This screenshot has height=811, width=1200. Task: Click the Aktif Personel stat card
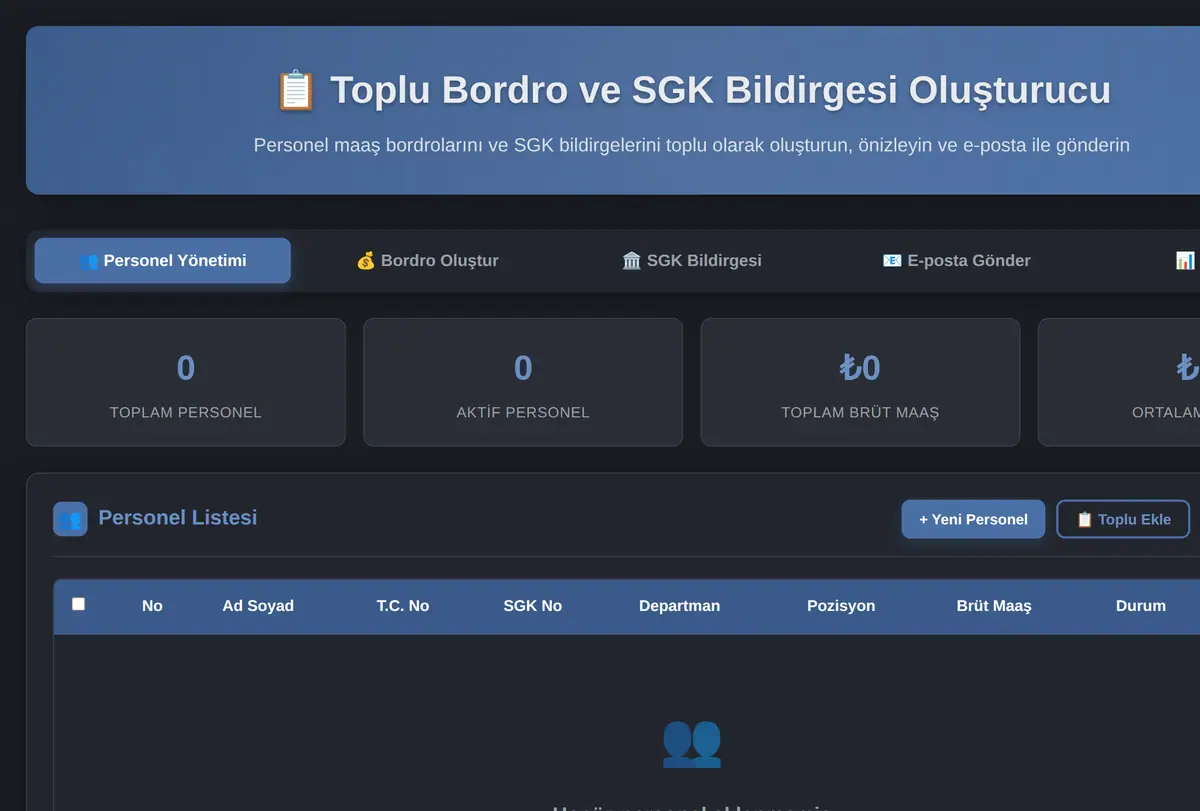point(523,382)
